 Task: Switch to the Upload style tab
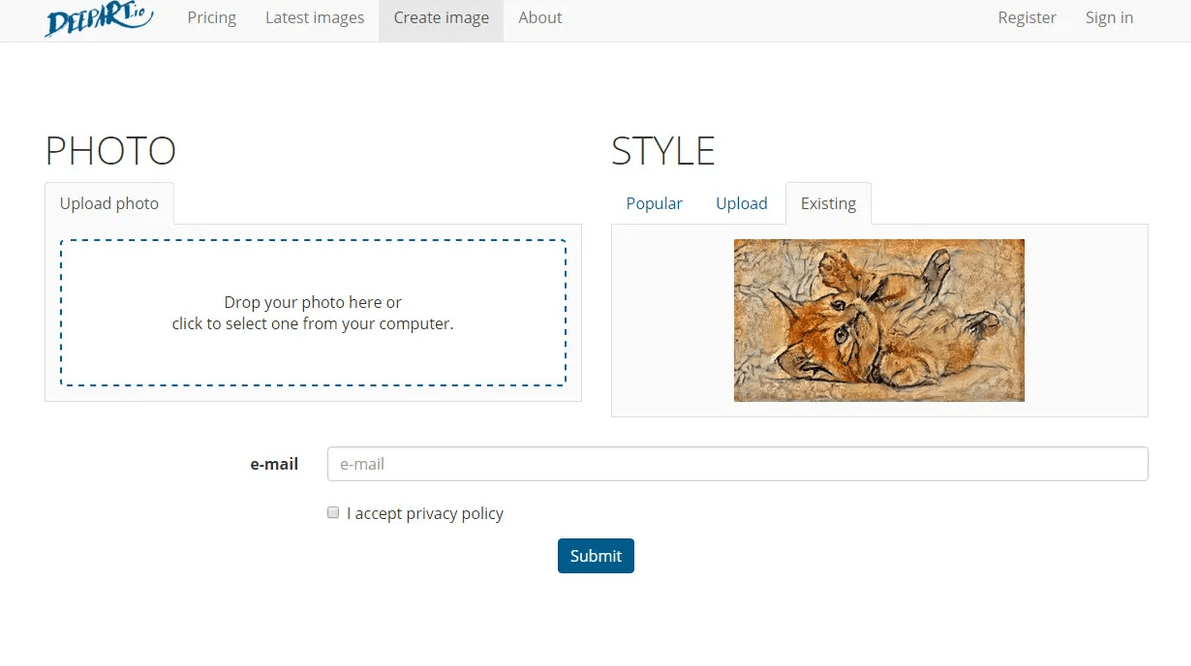click(741, 204)
